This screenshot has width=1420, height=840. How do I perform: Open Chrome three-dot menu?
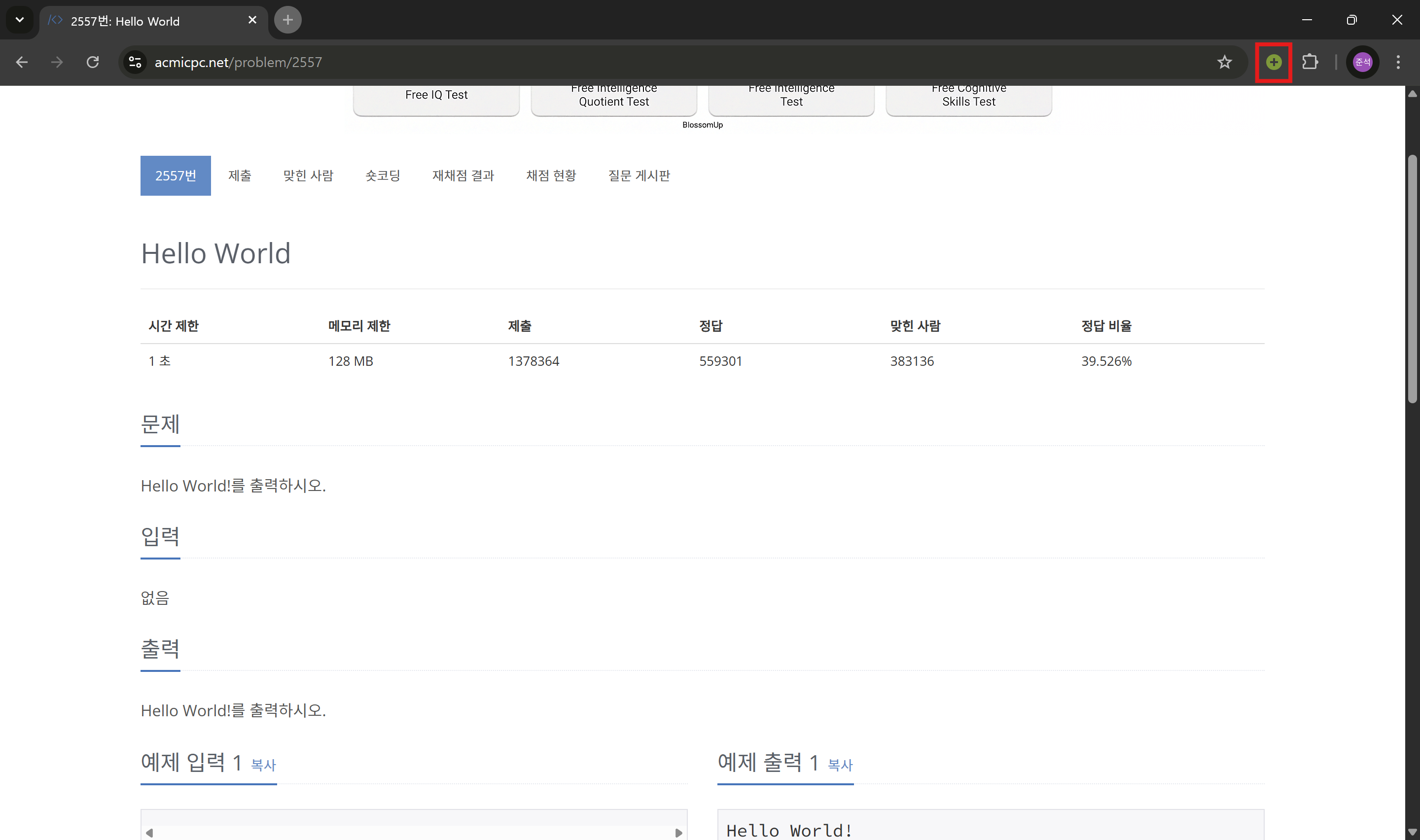pos(1398,62)
